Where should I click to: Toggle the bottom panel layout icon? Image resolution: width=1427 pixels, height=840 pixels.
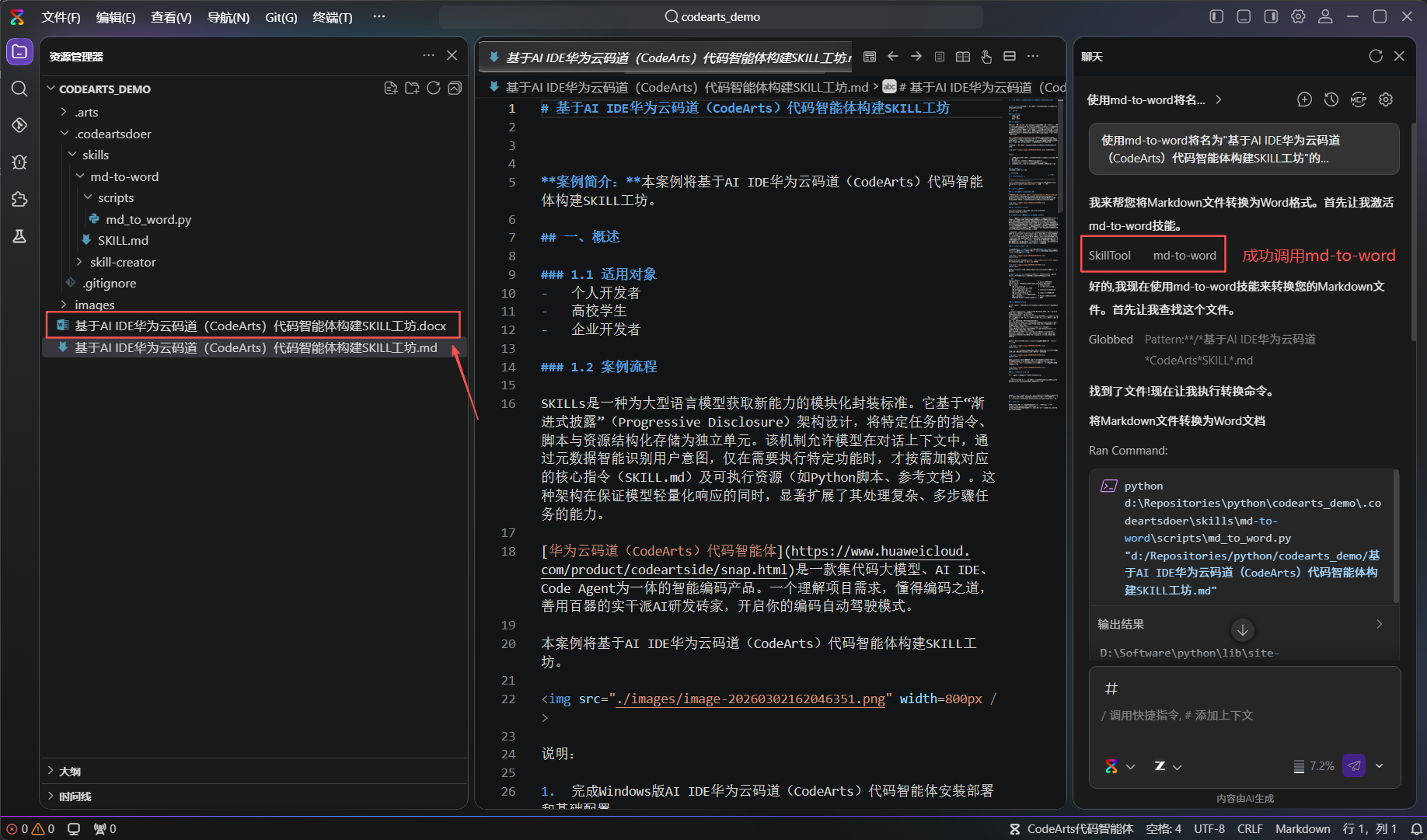pos(1244,16)
